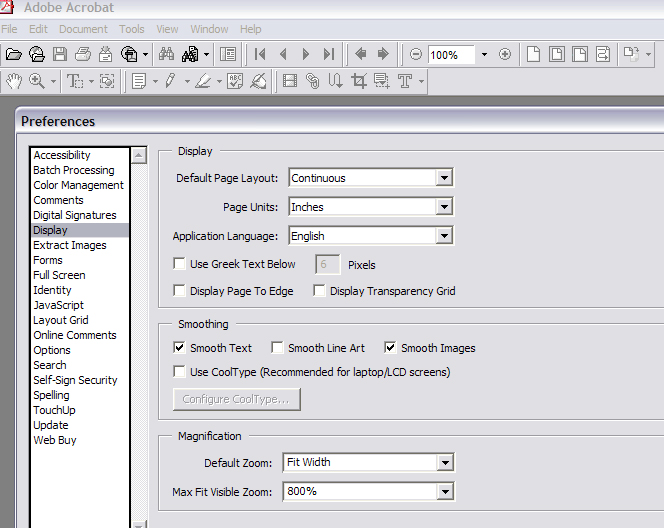Open the Window menu
664x528 pixels.
click(x=209, y=29)
